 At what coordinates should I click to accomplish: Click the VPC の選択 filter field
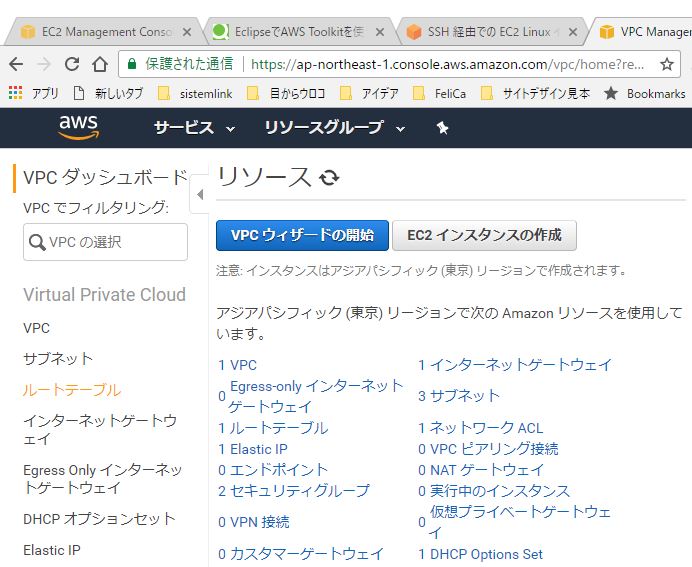pyautogui.click(x=105, y=242)
